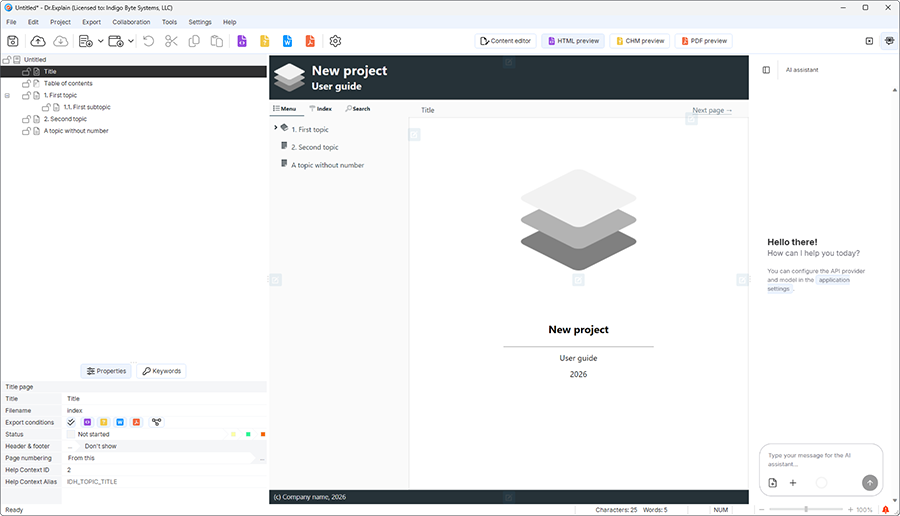Click the Cut scissors icon
This screenshot has height=516, width=900.
[x=171, y=41]
